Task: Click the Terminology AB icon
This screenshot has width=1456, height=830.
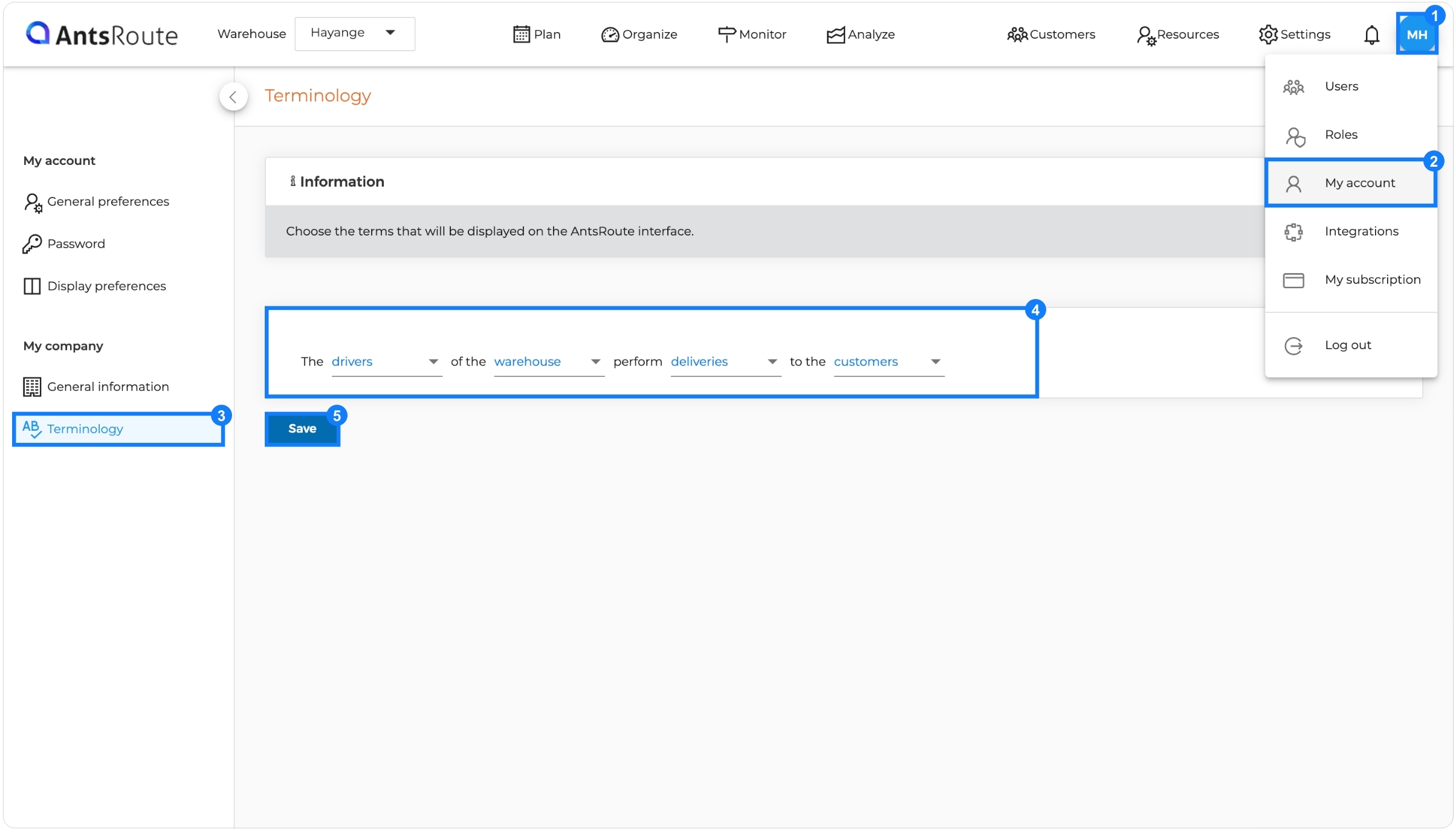Action: click(x=31, y=428)
